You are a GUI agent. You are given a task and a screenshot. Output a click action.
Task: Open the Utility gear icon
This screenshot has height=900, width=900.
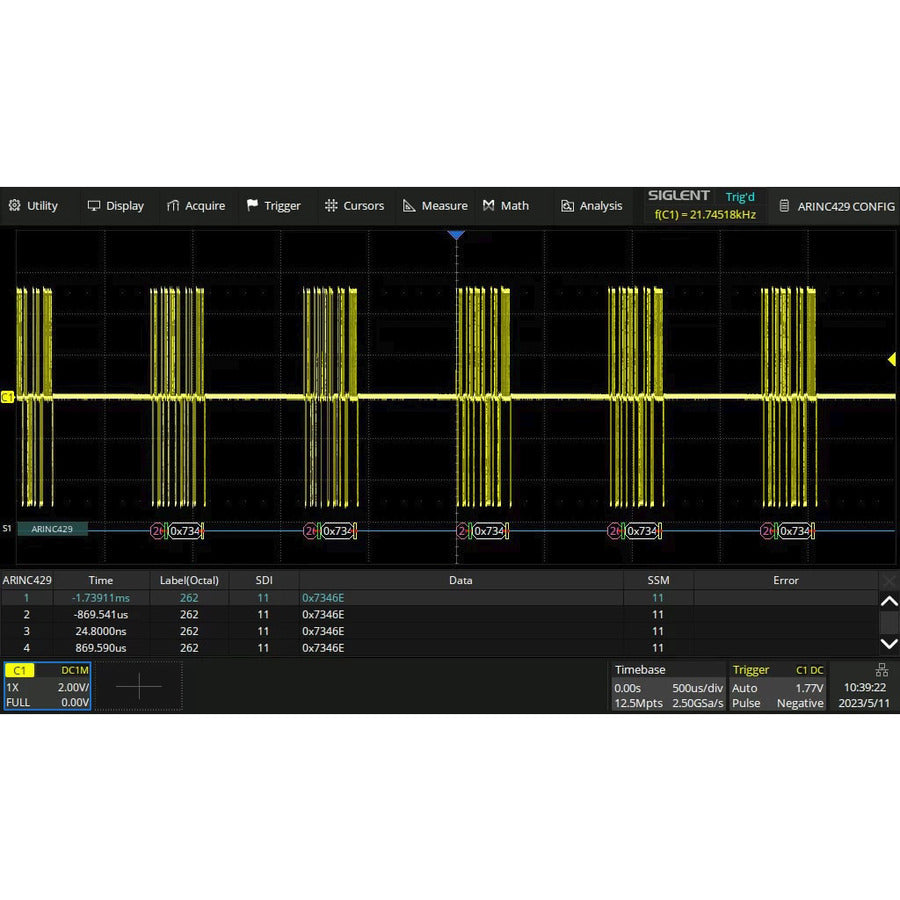(x=15, y=206)
